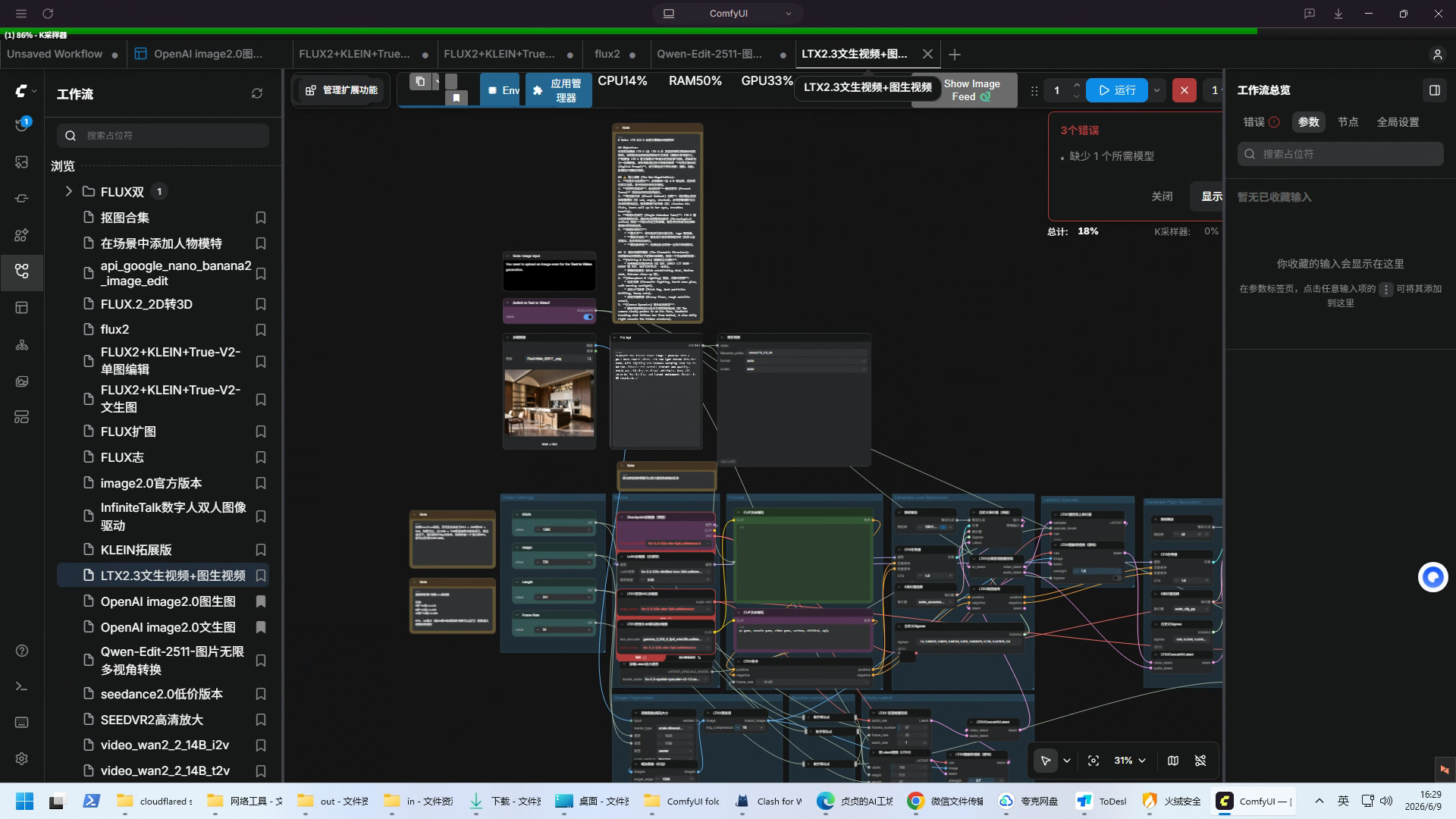Click the workflow search field in left panel
Image resolution: width=1456 pixels, height=819 pixels.
[163, 136]
